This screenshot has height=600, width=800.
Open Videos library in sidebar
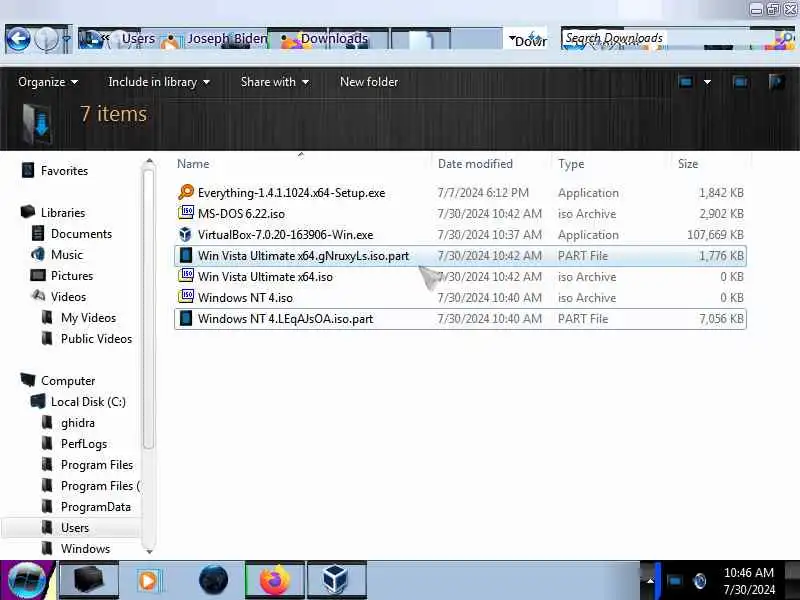[x=68, y=296]
